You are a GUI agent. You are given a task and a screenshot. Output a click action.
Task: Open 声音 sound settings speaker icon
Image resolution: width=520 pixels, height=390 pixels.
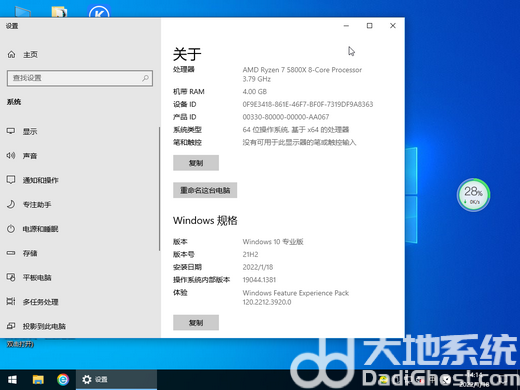tap(11, 155)
